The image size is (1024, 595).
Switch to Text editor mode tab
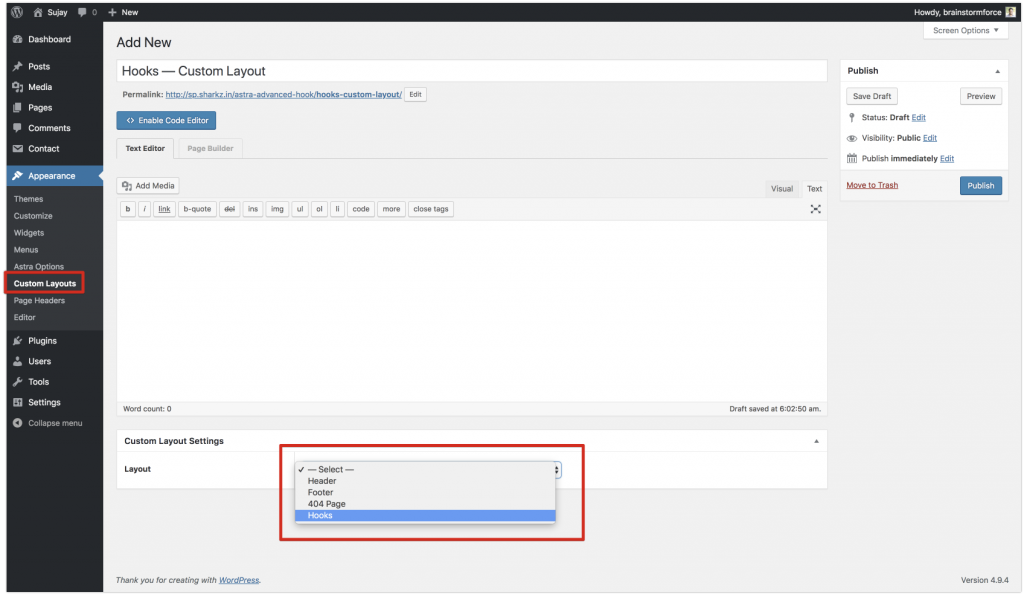coord(814,189)
